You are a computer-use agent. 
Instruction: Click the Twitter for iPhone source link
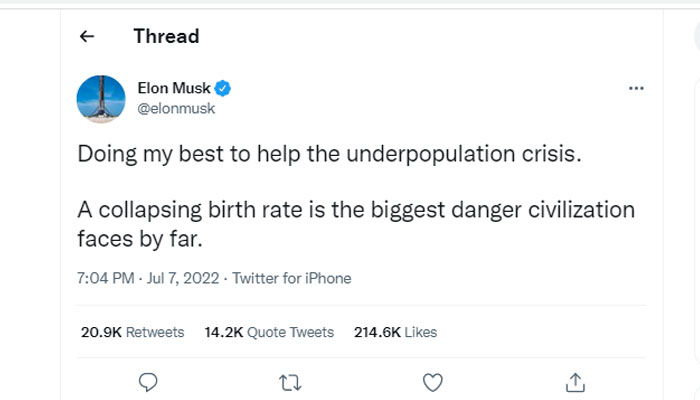(291, 278)
